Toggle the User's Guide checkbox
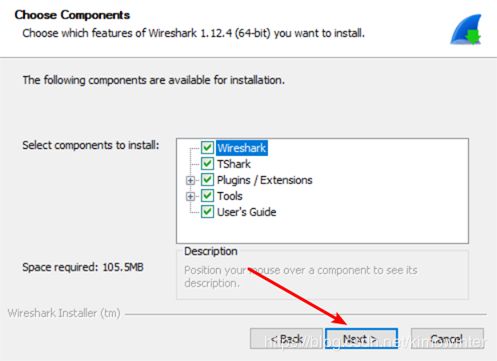The width and height of the screenshot is (497, 361). coord(207,211)
